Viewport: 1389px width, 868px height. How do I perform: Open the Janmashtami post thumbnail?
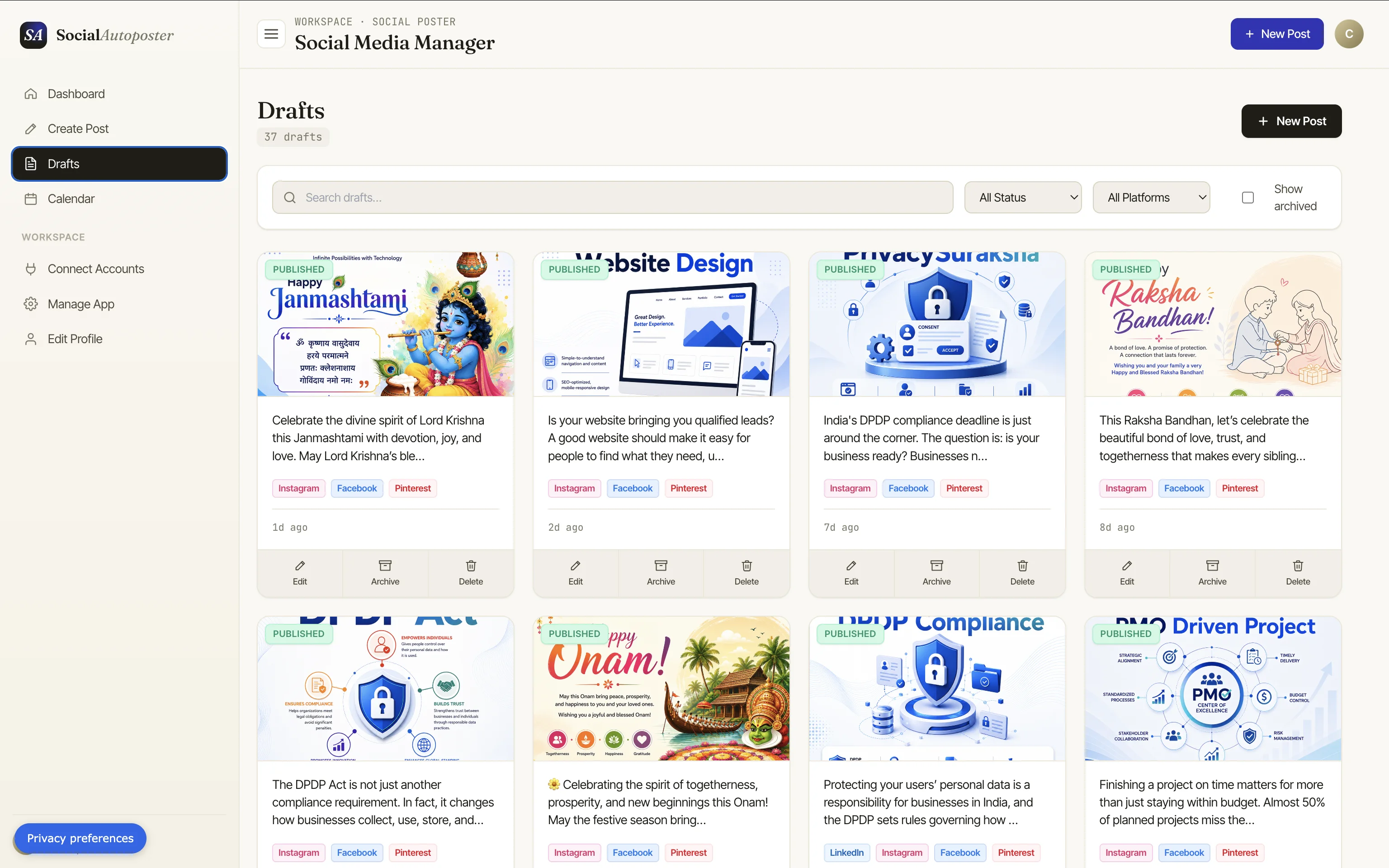385,324
